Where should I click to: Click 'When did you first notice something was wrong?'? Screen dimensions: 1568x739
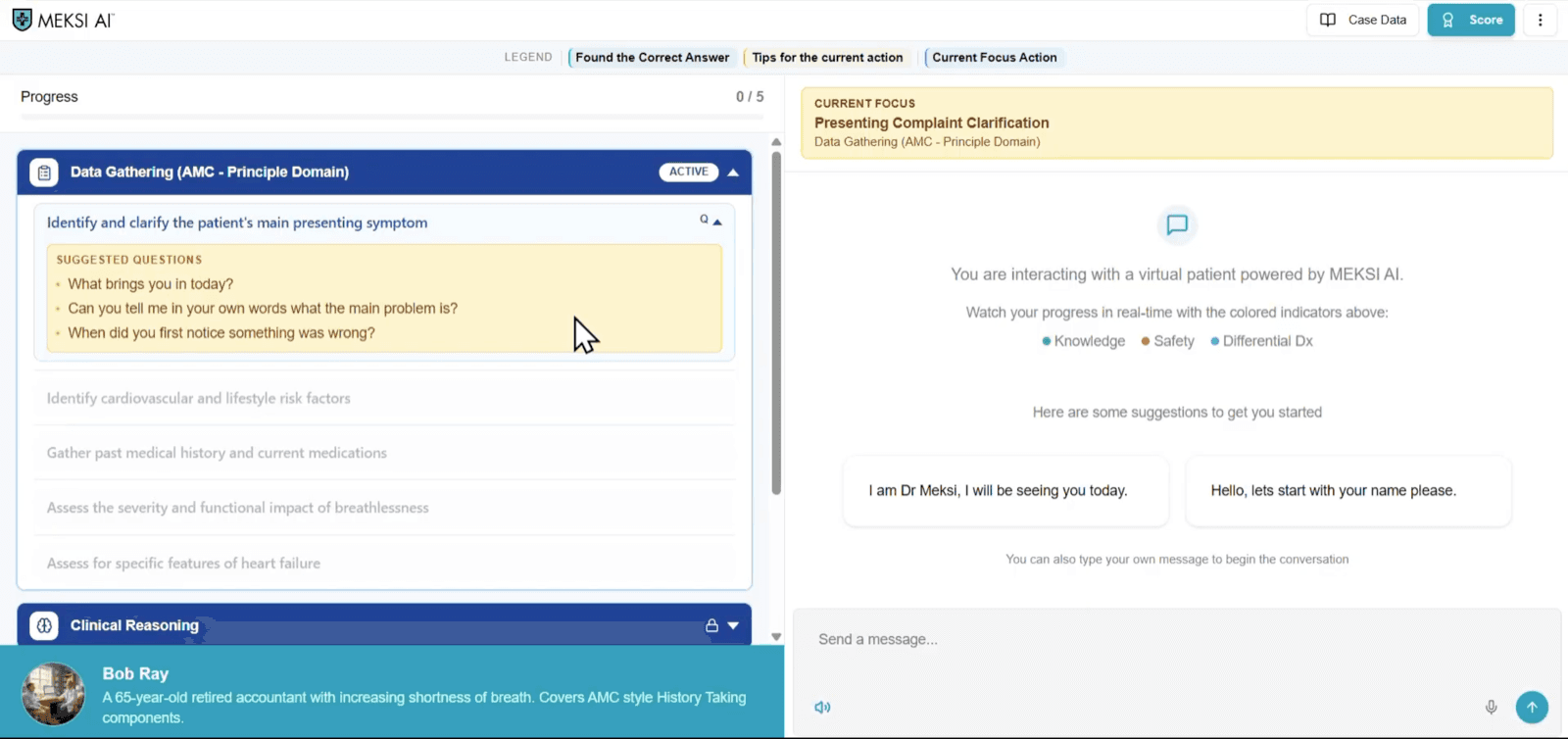coord(221,333)
